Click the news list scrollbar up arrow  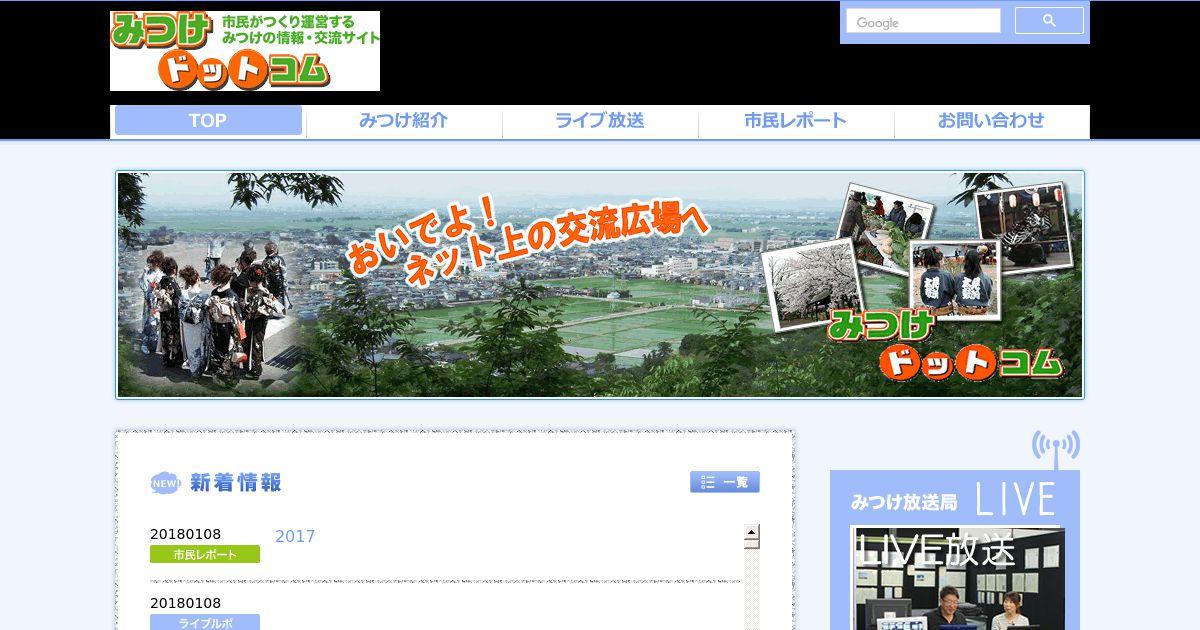coord(752,532)
